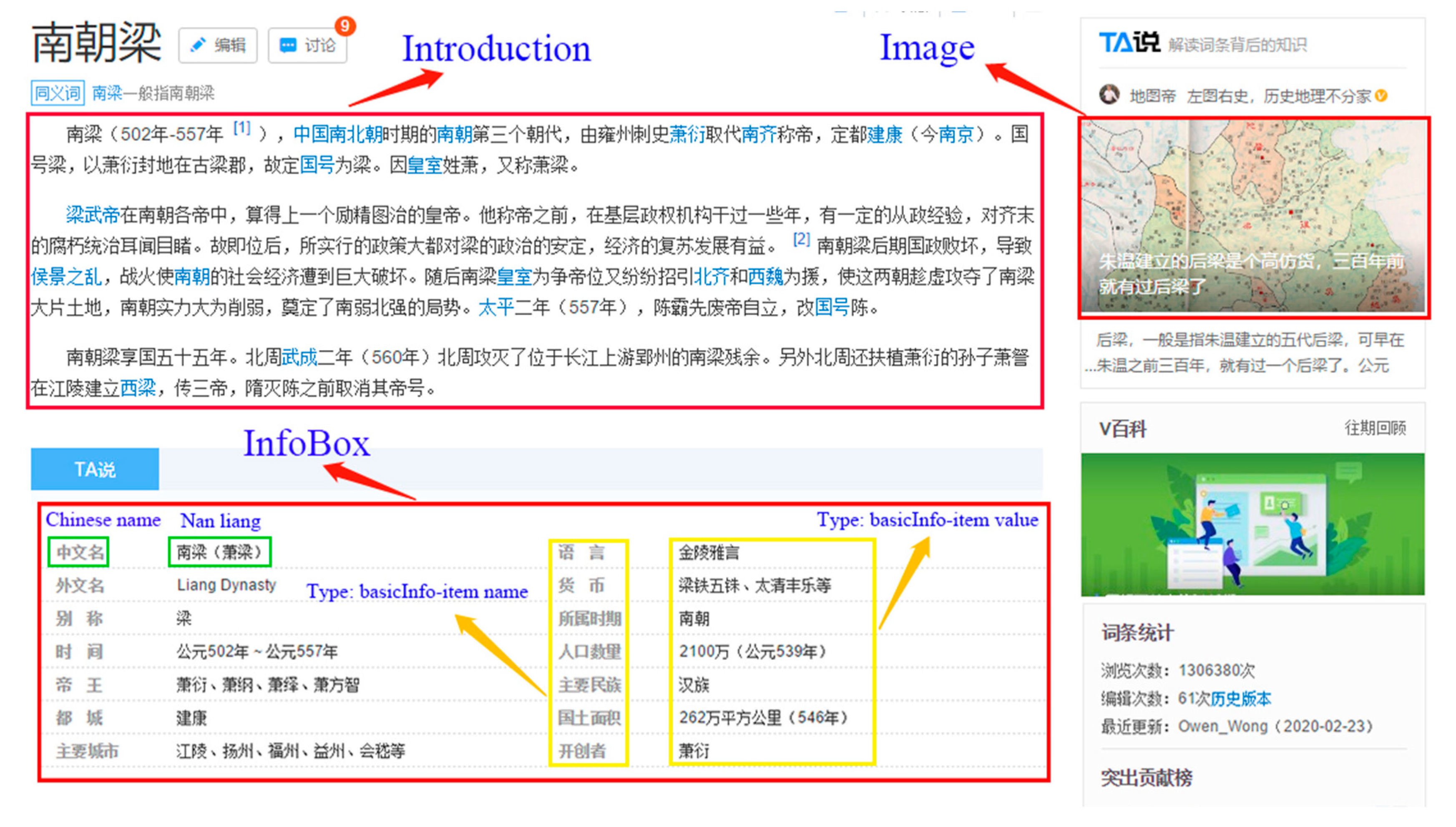Open the 太平 era link
Viewport: 1456px width, 827px height.
pos(495,308)
